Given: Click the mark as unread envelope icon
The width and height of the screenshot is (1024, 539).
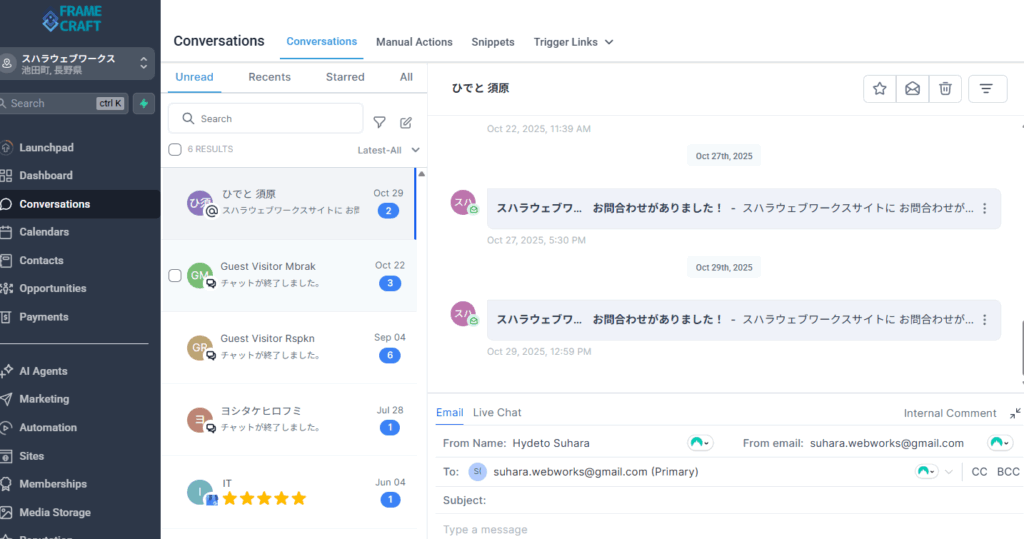Looking at the screenshot, I should [912, 89].
